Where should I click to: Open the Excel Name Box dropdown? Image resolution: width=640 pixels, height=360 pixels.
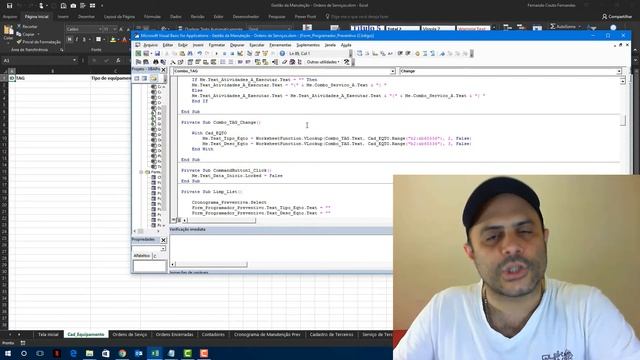[x=74, y=60]
